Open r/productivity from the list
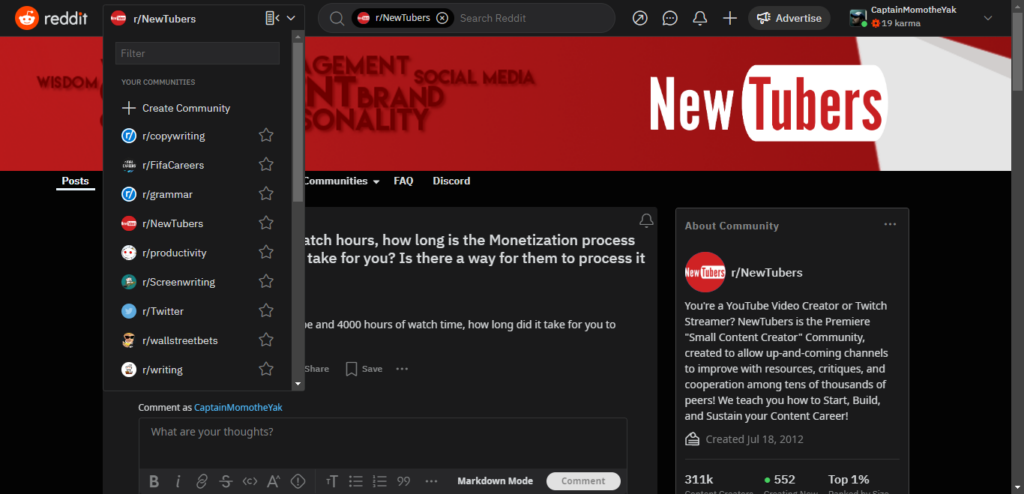This screenshot has height=494, width=1024. pyautogui.click(x=174, y=253)
